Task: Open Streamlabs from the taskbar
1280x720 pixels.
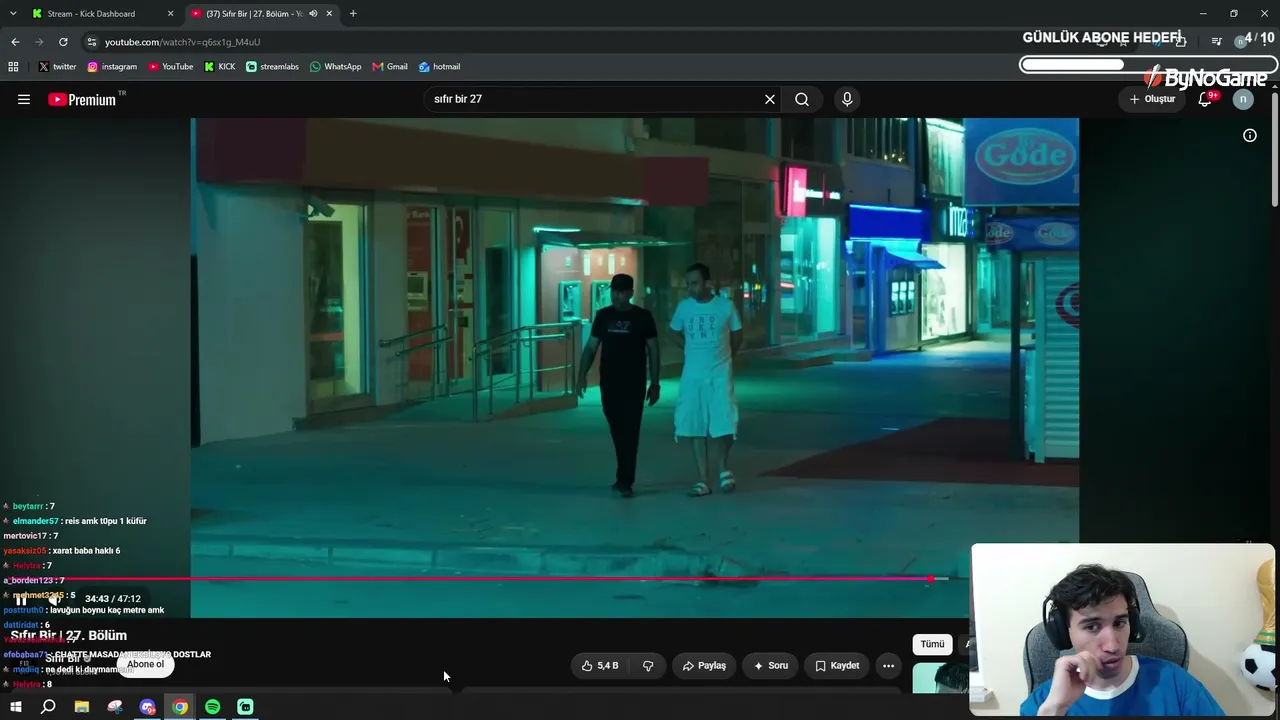Action: click(x=245, y=707)
